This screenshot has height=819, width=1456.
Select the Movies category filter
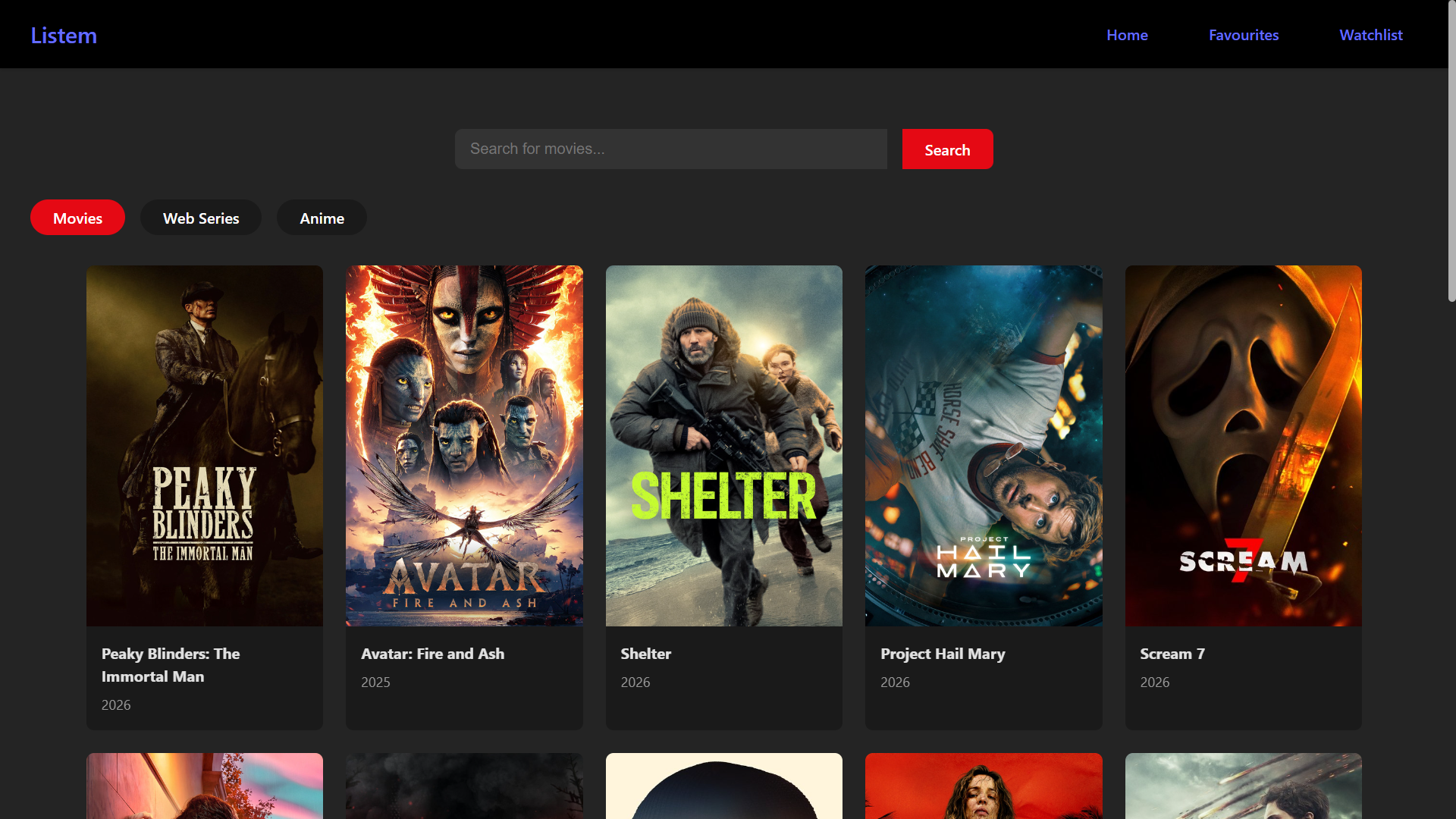pyautogui.click(x=77, y=218)
